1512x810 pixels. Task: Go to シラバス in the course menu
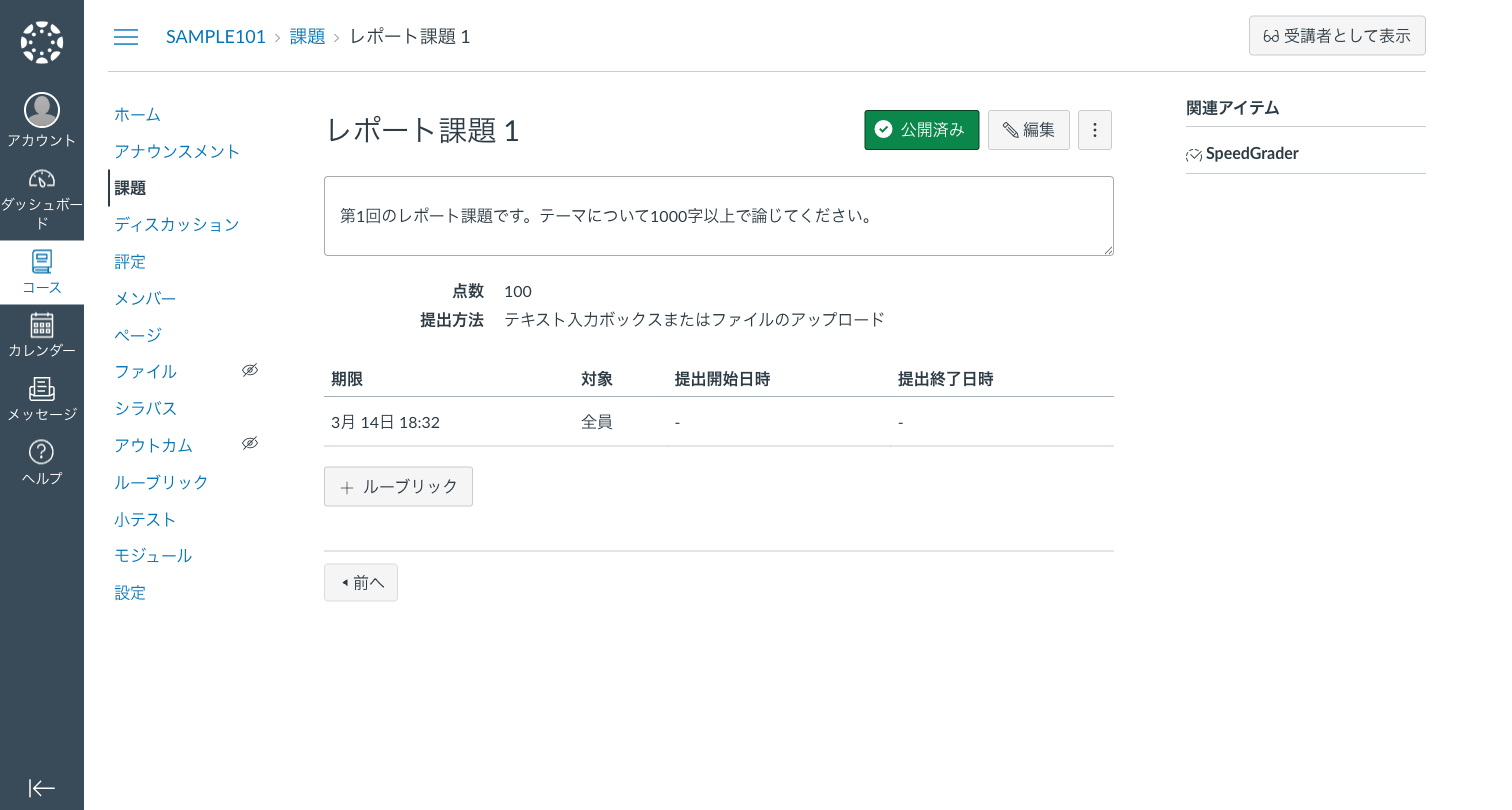[144, 408]
